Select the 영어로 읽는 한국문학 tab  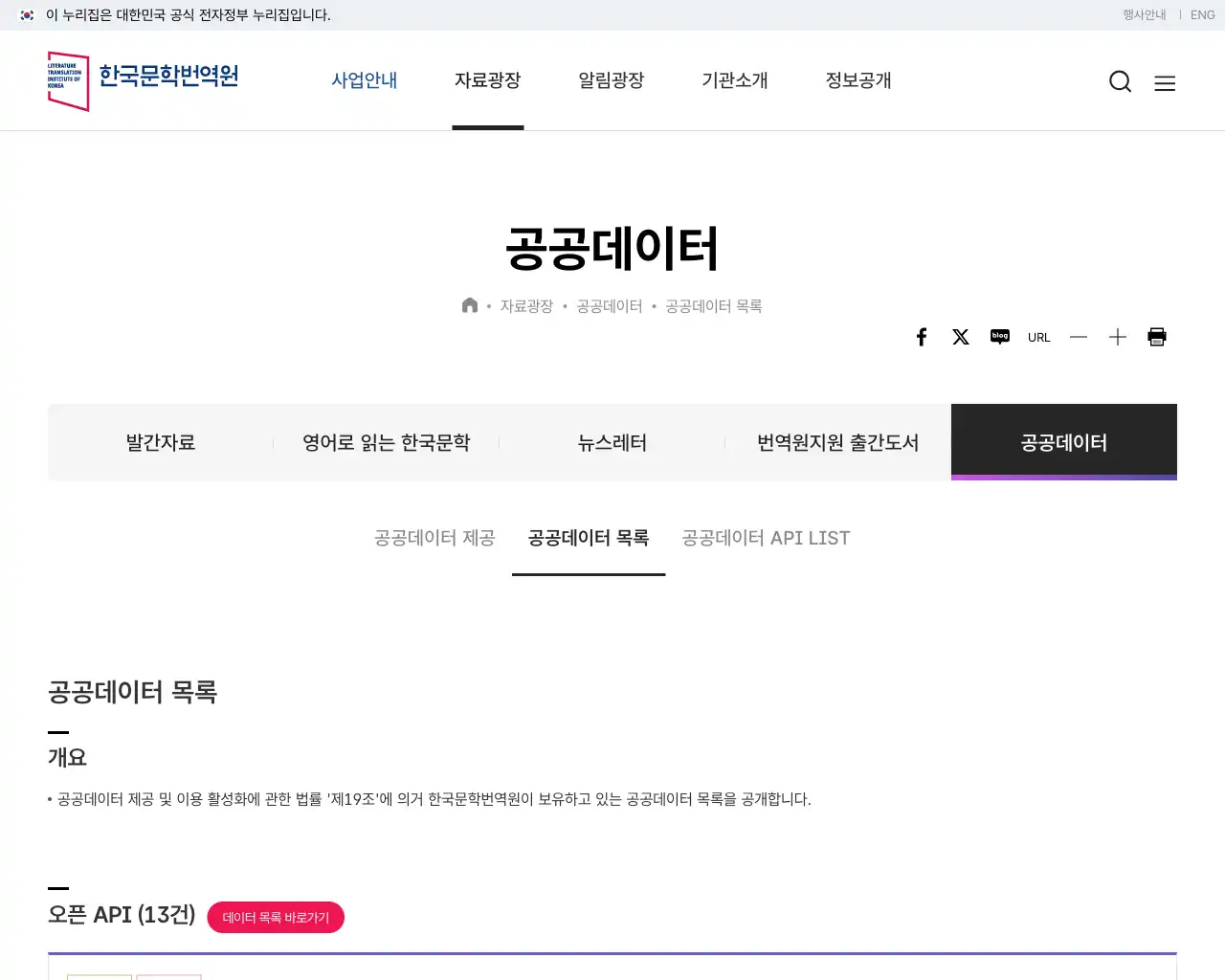tap(387, 442)
